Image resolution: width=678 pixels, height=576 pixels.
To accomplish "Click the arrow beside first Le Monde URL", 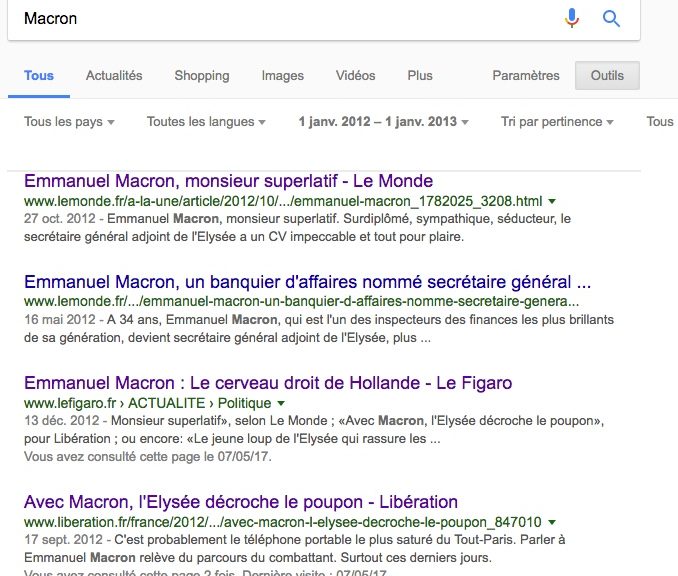I will 552,201.
